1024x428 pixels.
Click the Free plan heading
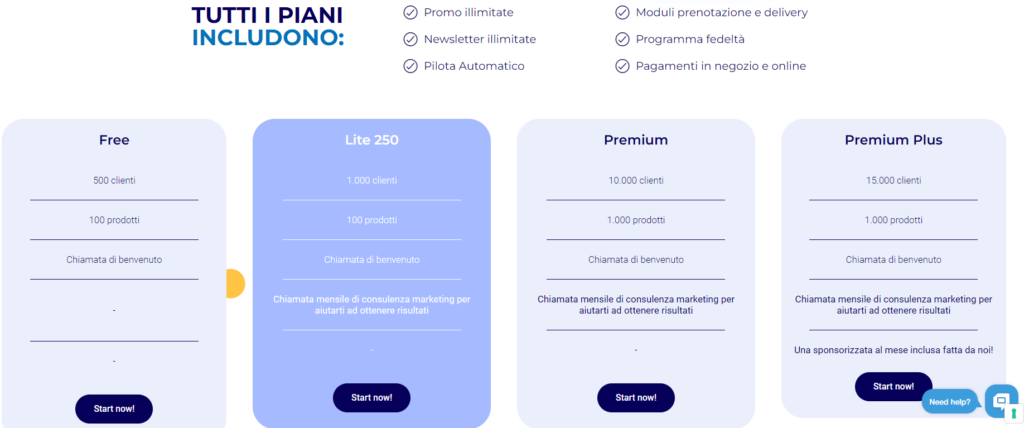pyautogui.click(x=114, y=140)
